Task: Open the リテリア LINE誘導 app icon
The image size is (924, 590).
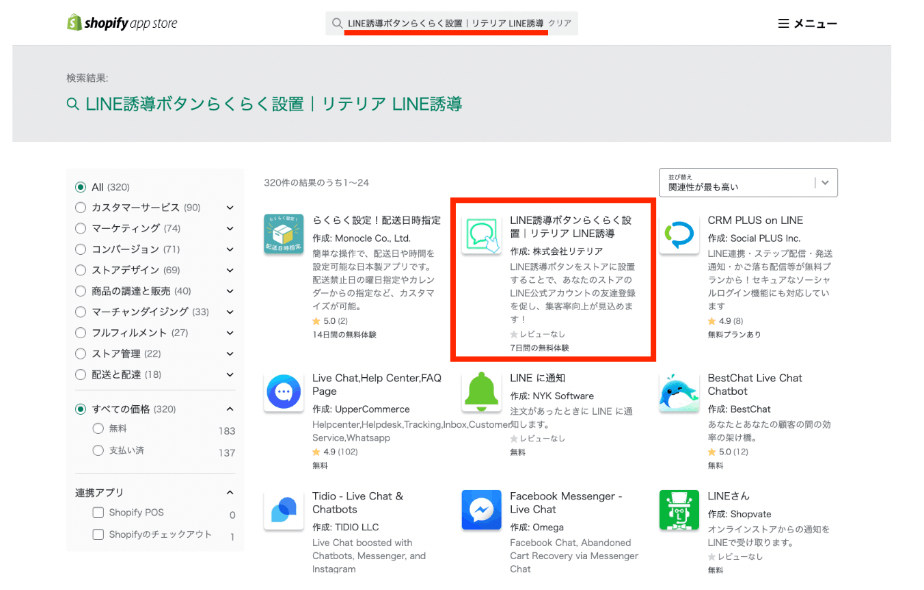Action: [481, 234]
